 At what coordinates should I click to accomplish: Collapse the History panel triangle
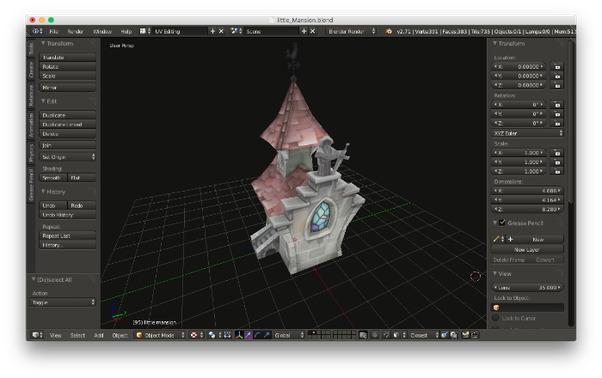43,191
